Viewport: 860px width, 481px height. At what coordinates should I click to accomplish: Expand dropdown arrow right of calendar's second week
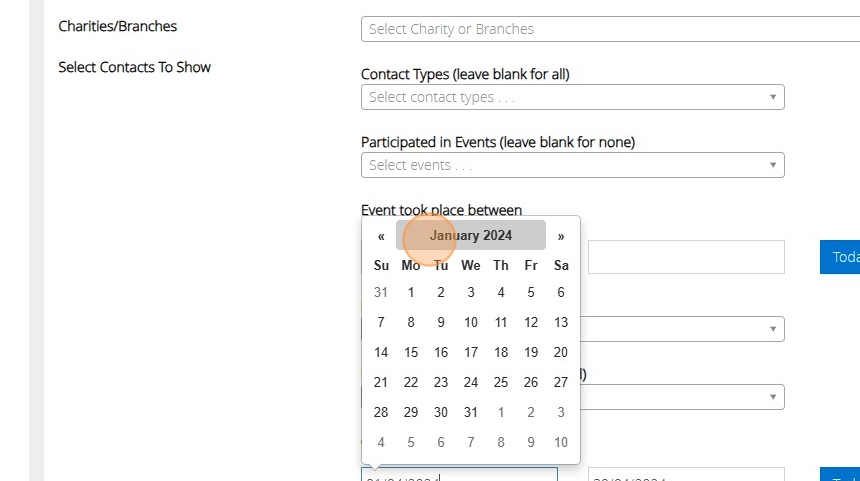tap(772, 329)
